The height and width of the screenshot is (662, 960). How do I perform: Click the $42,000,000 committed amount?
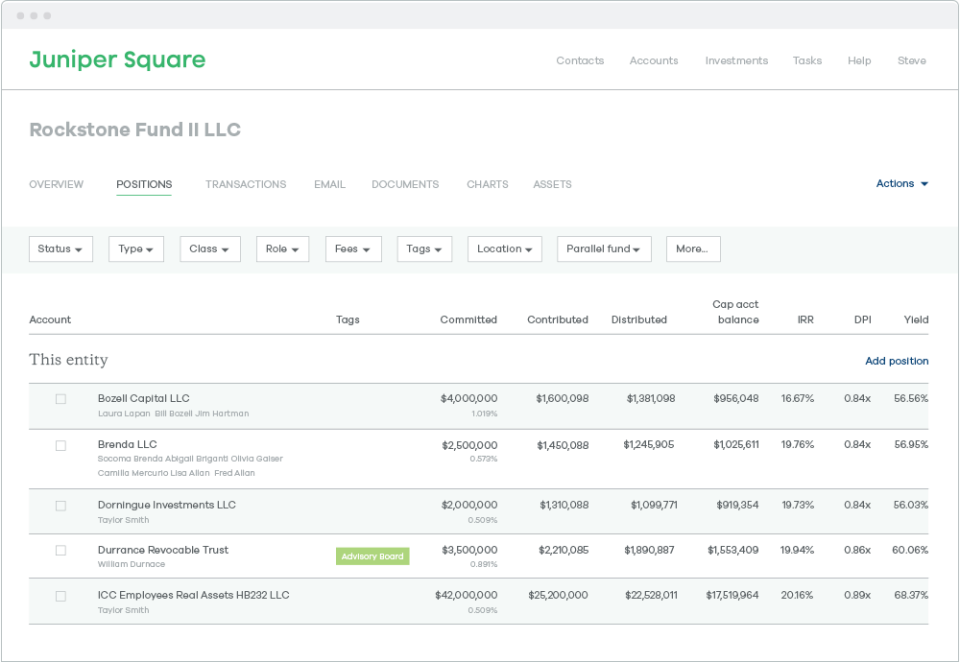(x=466, y=595)
